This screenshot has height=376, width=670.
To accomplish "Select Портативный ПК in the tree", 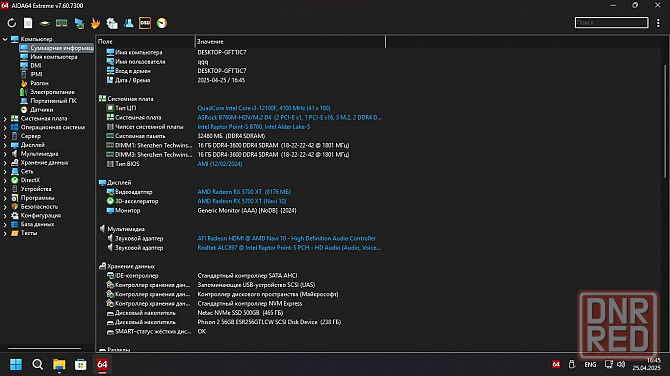I will pos(53,101).
